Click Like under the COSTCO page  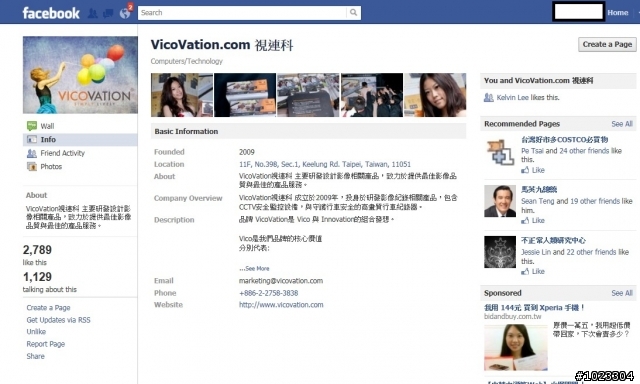(538, 170)
